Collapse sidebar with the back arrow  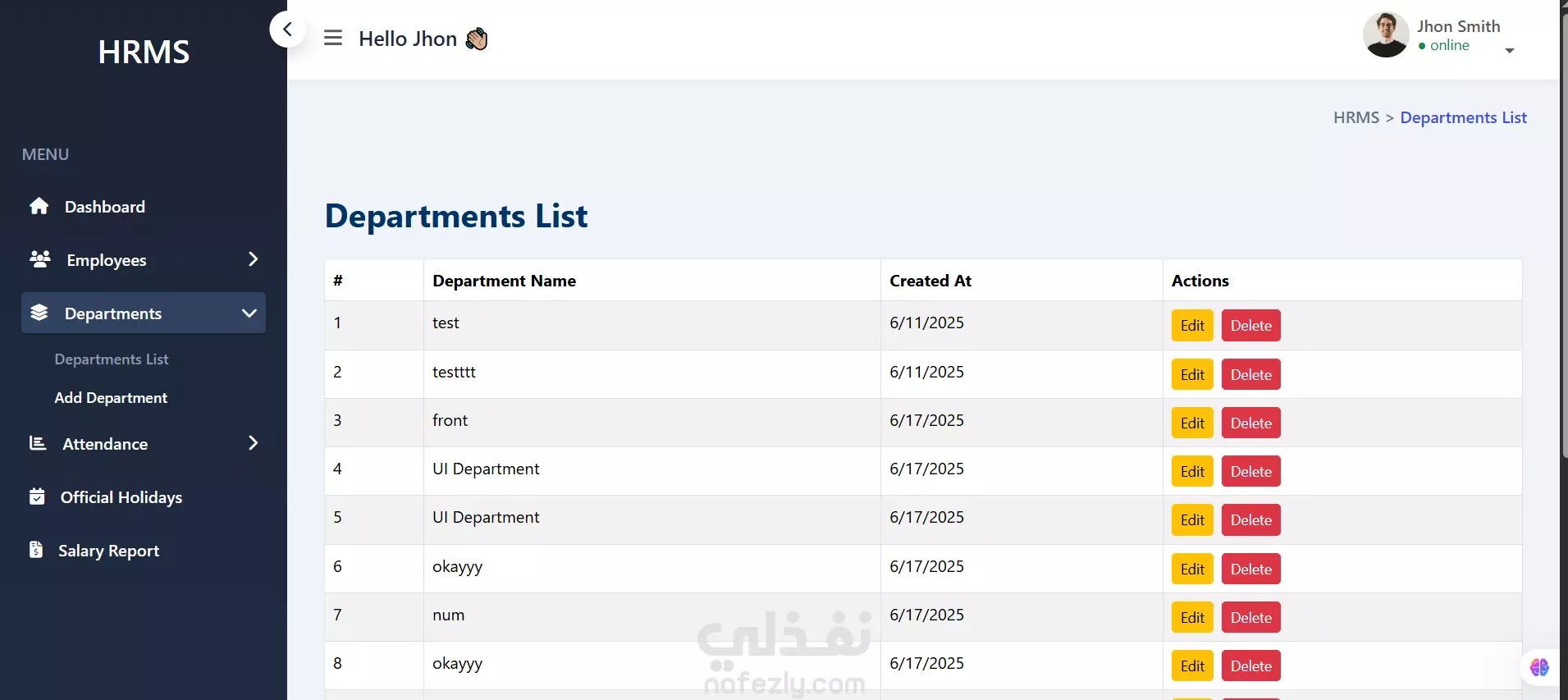(x=287, y=30)
